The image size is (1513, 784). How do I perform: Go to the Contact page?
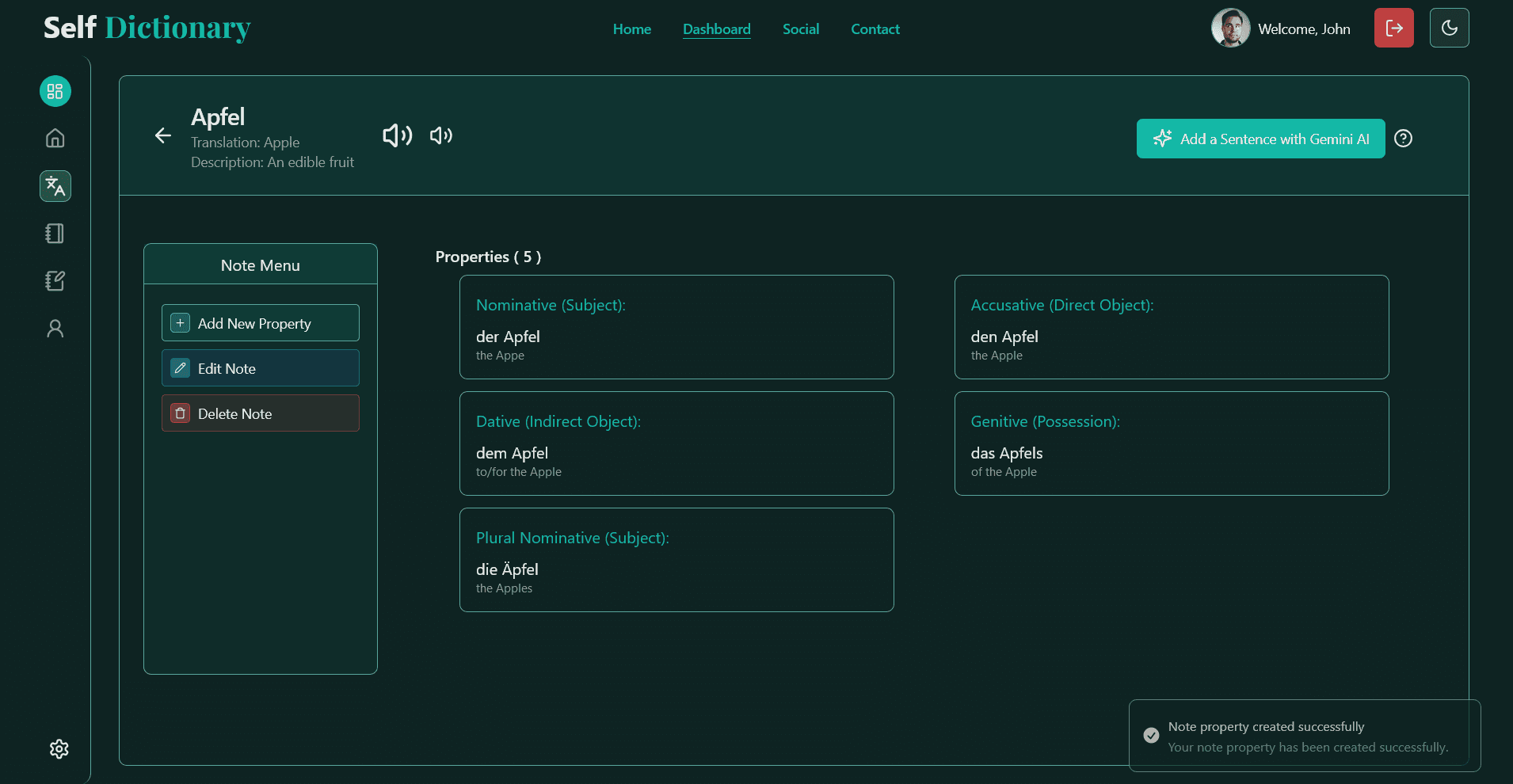coord(875,29)
